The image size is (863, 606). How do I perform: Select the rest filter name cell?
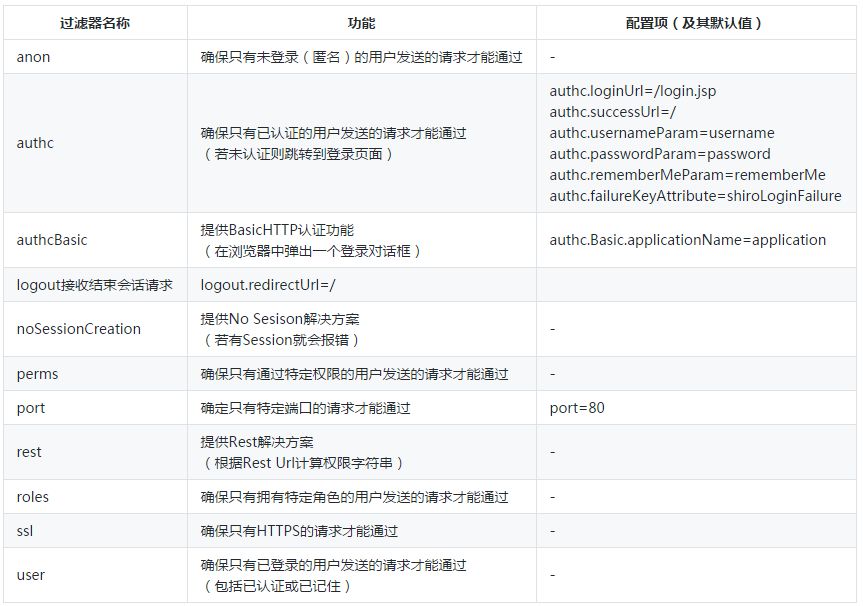point(95,452)
